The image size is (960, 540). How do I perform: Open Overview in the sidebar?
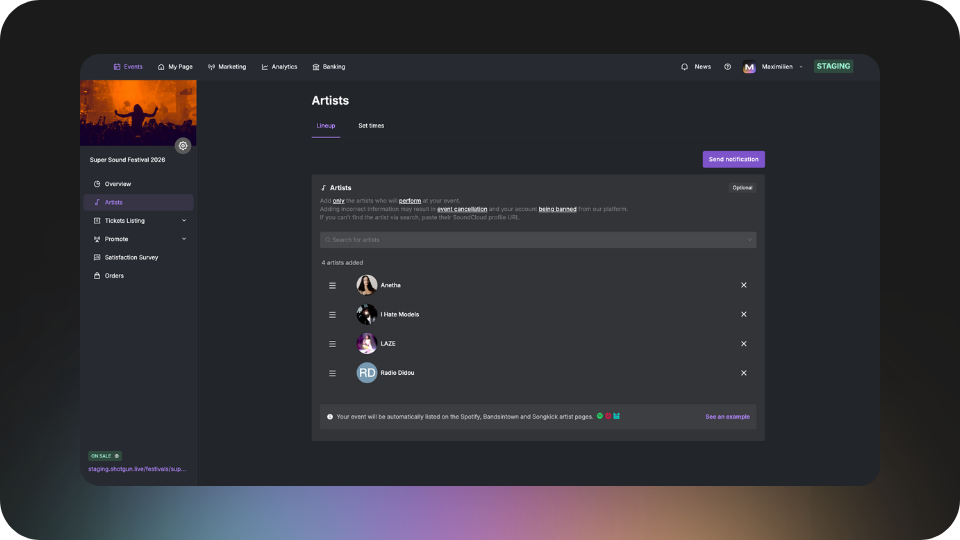pyautogui.click(x=138, y=184)
